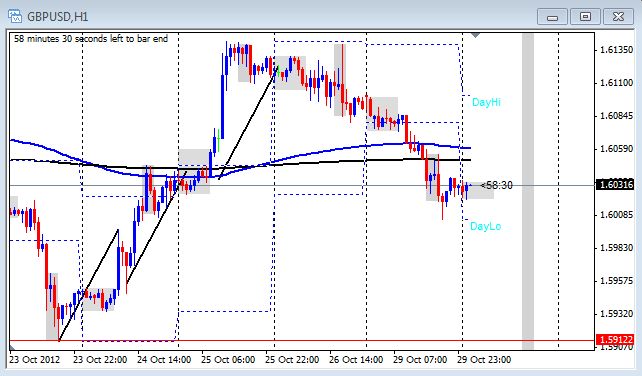
Task: Click the red level price tag 1.59122
Action: tap(616, 340)
